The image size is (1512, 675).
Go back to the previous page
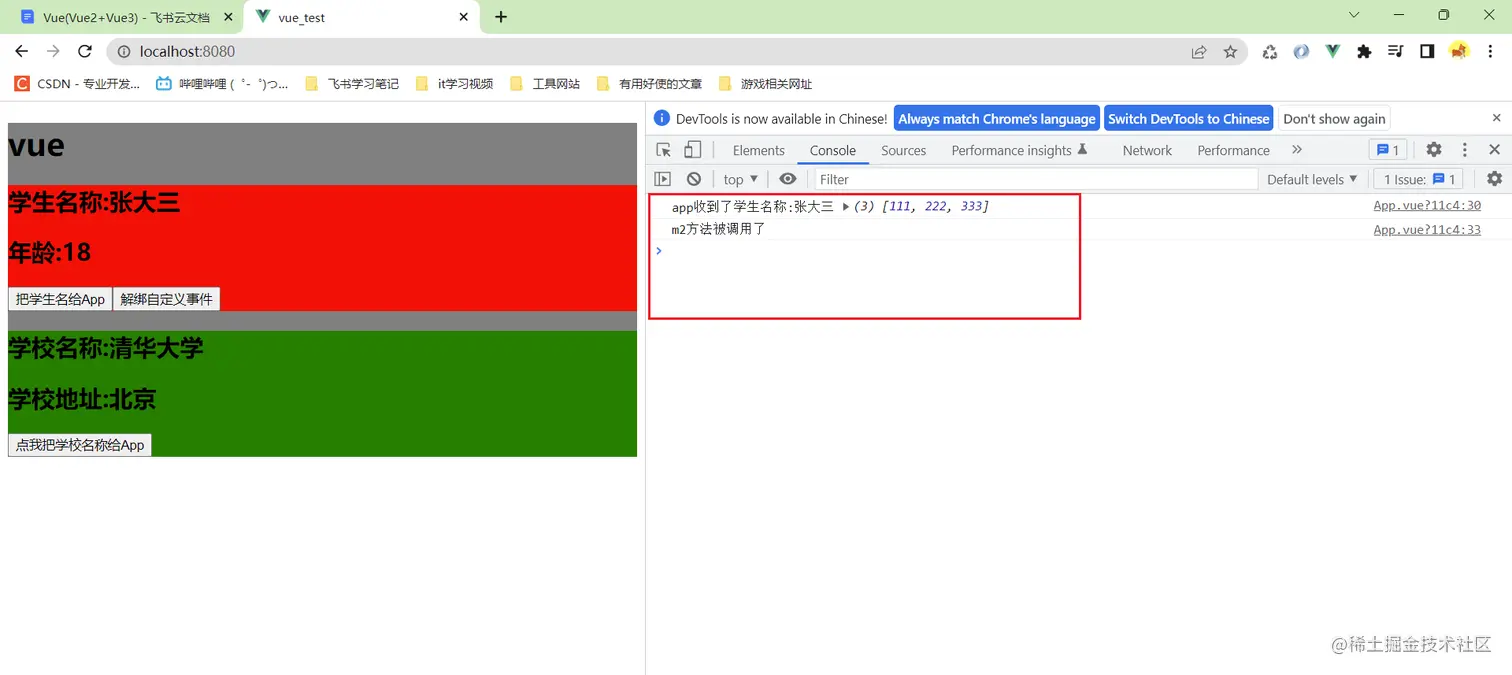coord(22,51)
